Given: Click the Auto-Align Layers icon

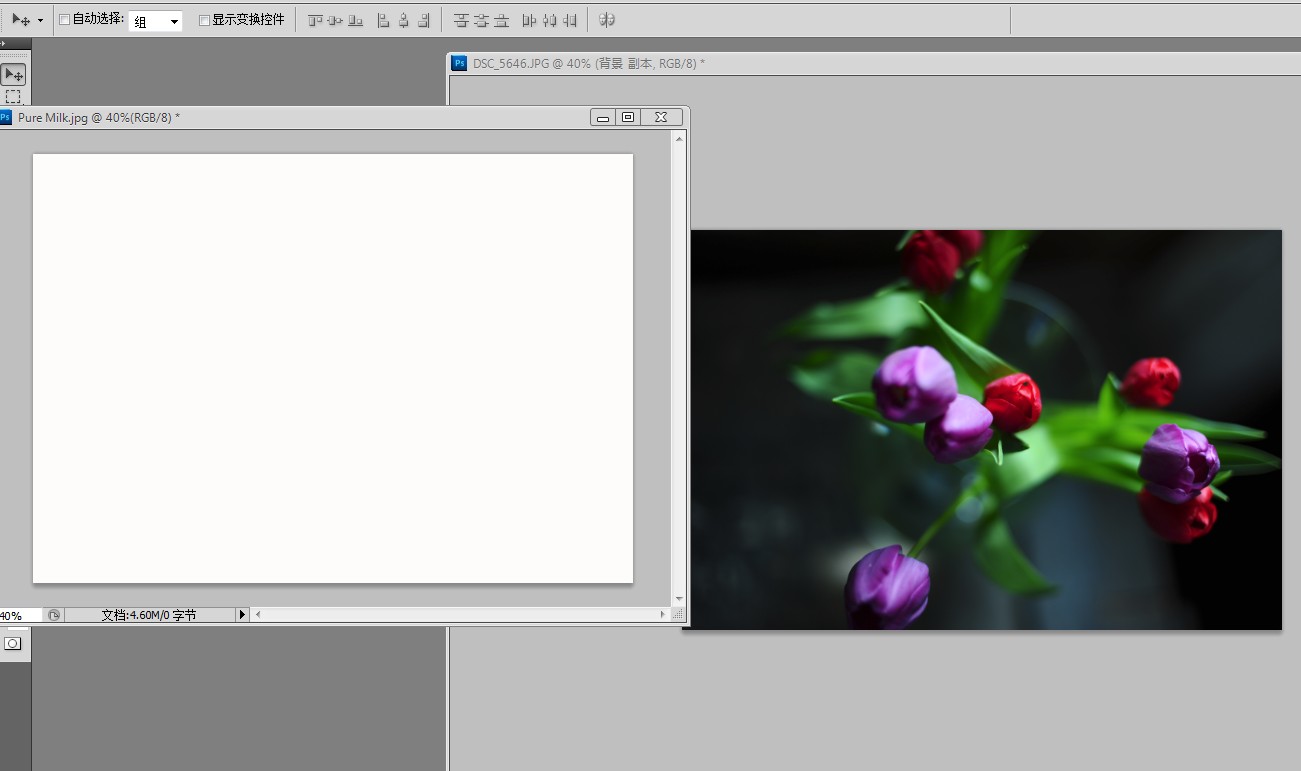Looking at the screenshot, I should click(607, 20).
